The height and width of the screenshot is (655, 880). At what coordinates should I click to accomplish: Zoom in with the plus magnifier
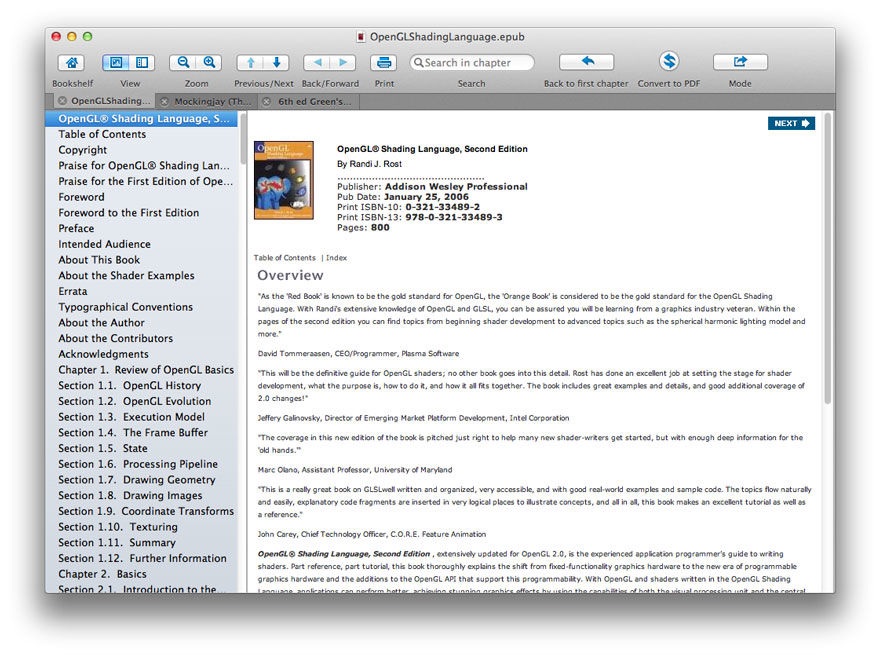tap(209, 62)
